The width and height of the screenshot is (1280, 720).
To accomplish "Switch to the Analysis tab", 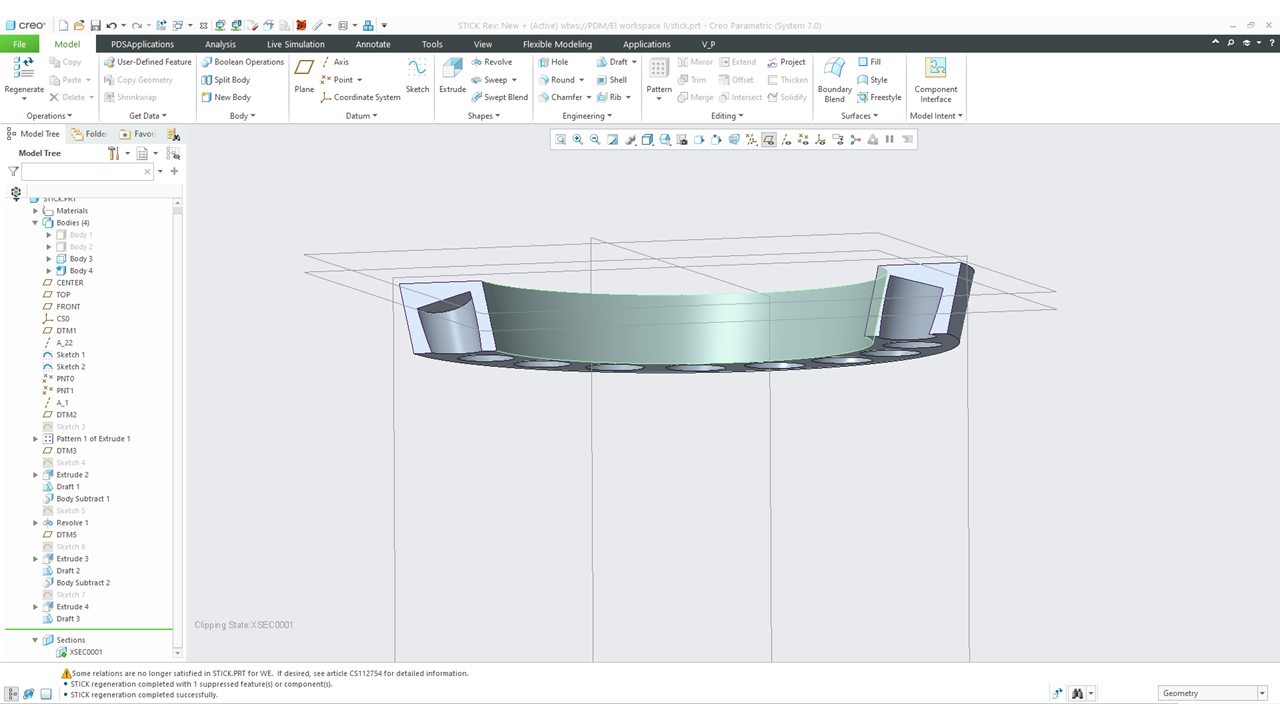I will pyautogui.click(x=220, y=44).
